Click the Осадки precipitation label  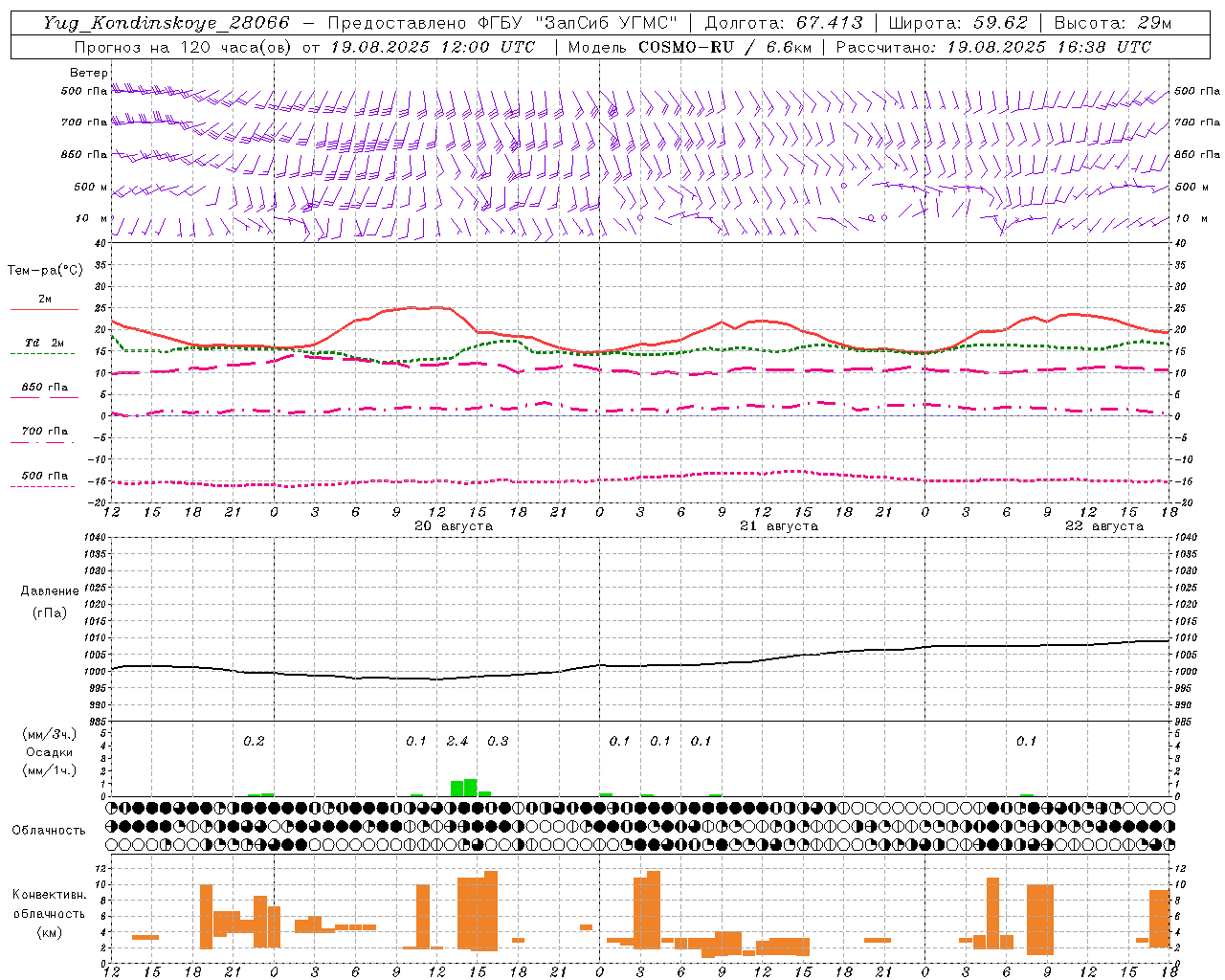click(50, 752)
